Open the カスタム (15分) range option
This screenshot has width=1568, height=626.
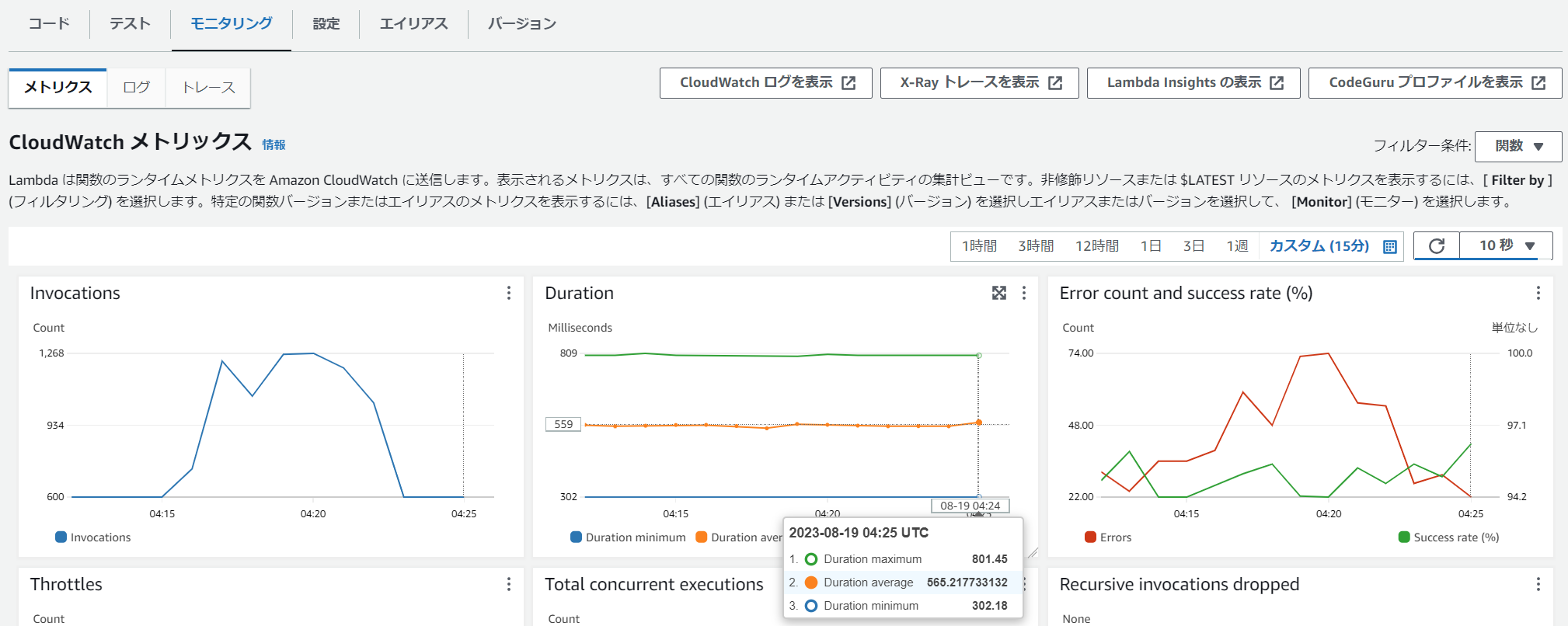[1319, 246]
